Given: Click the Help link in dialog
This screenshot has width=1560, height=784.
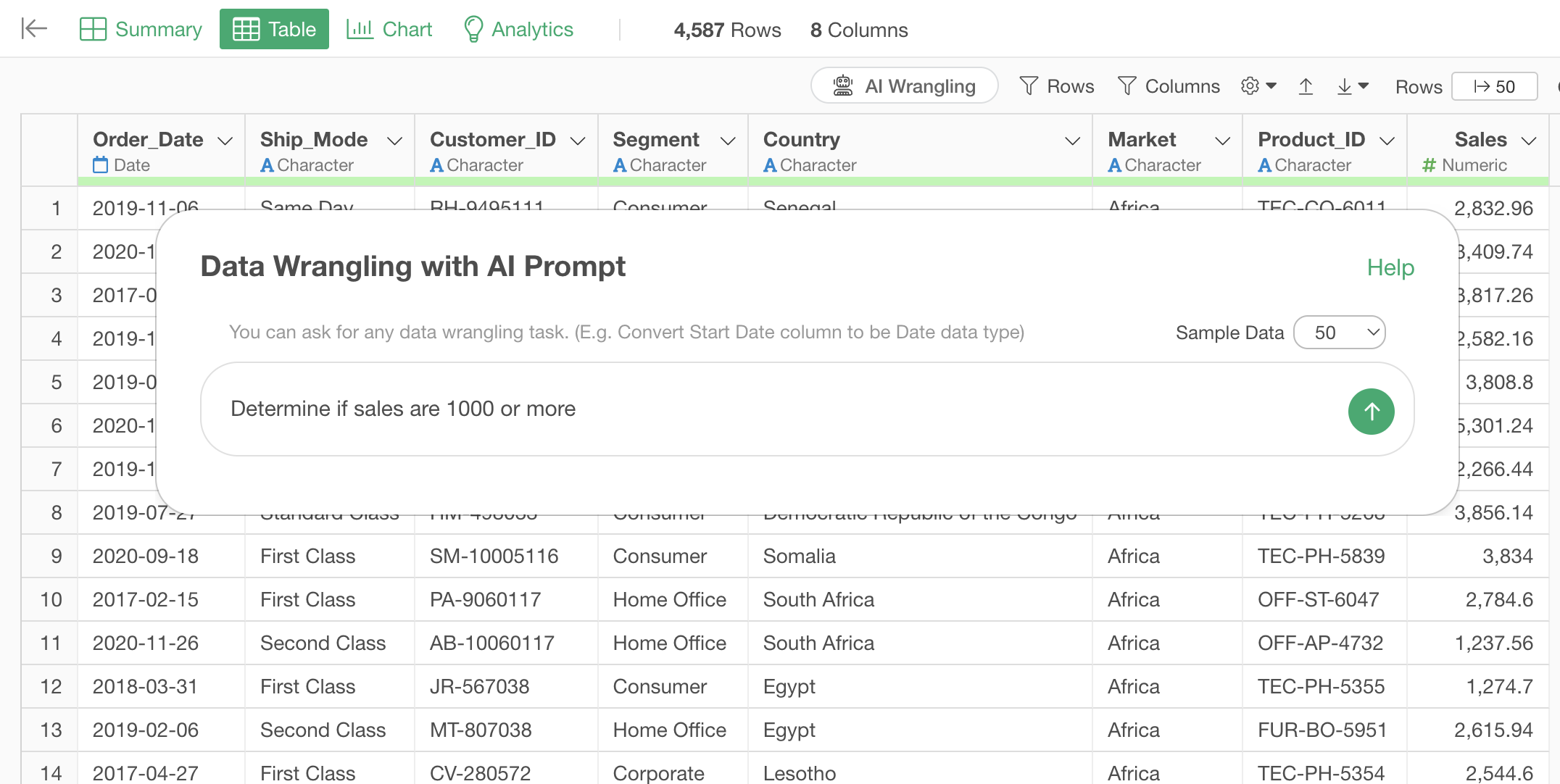Looking at the screenshot, I should click(1390, 267).
